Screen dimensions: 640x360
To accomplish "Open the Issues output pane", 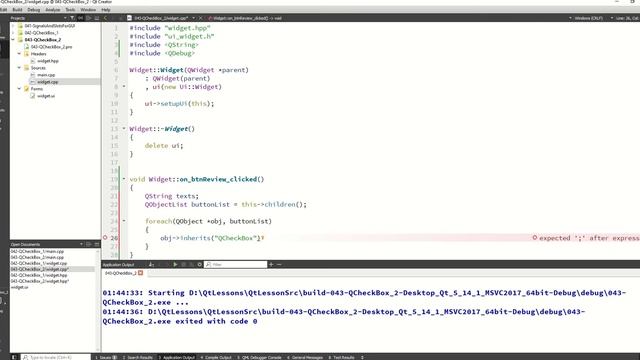I will click(106, 357).
